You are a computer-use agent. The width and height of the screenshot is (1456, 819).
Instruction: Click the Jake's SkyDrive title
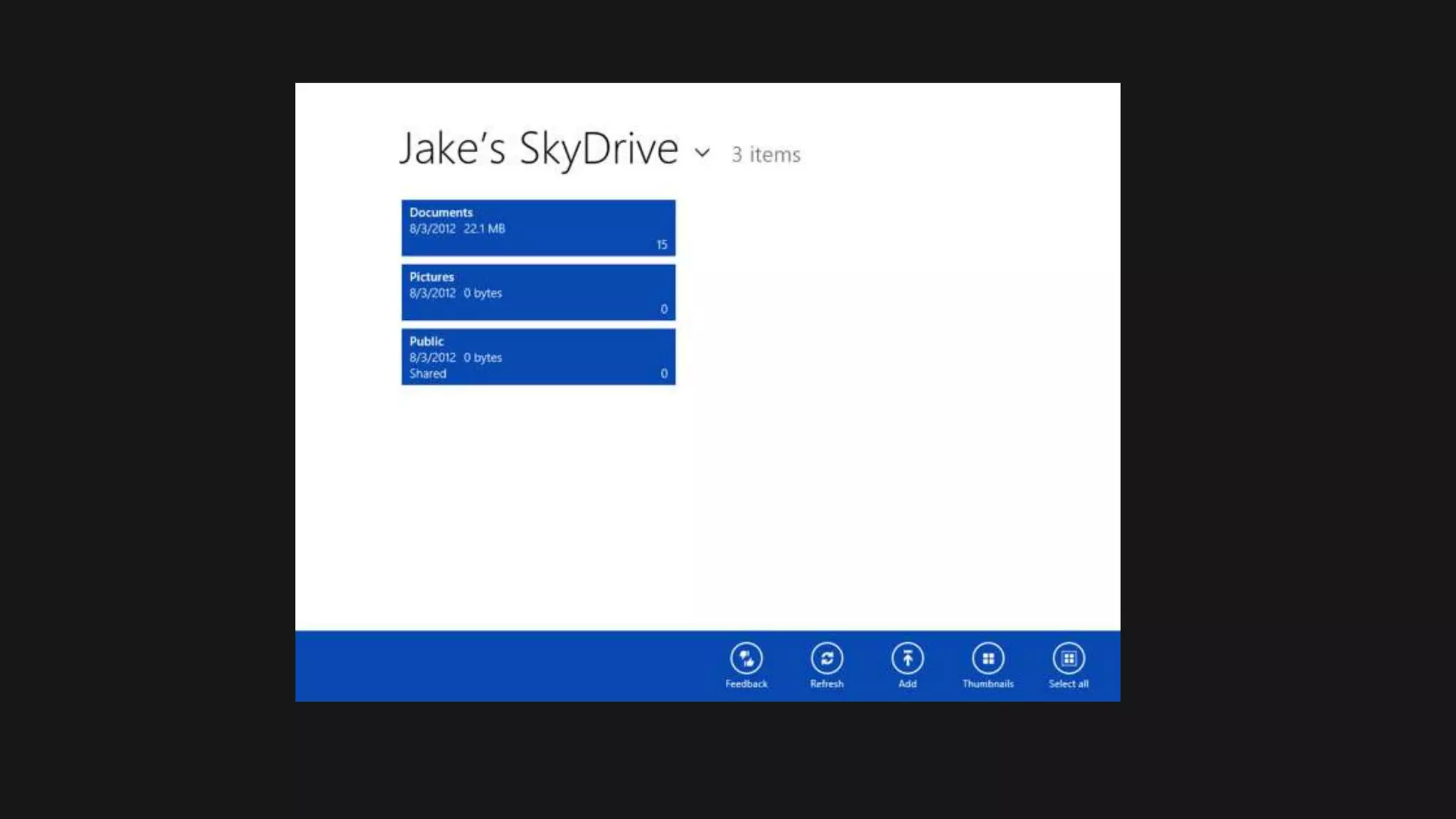point(538,149)
